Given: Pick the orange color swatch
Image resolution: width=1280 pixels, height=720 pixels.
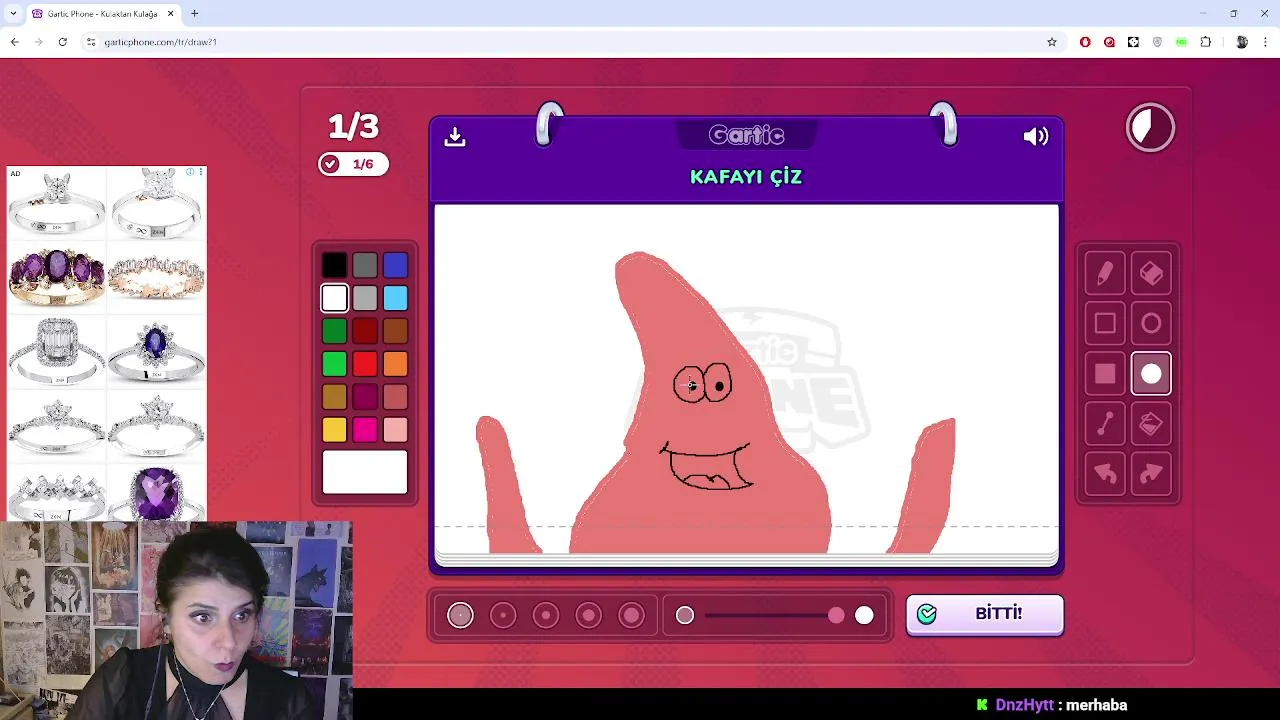Looking at the screenshot, I should tap(395, 364).
